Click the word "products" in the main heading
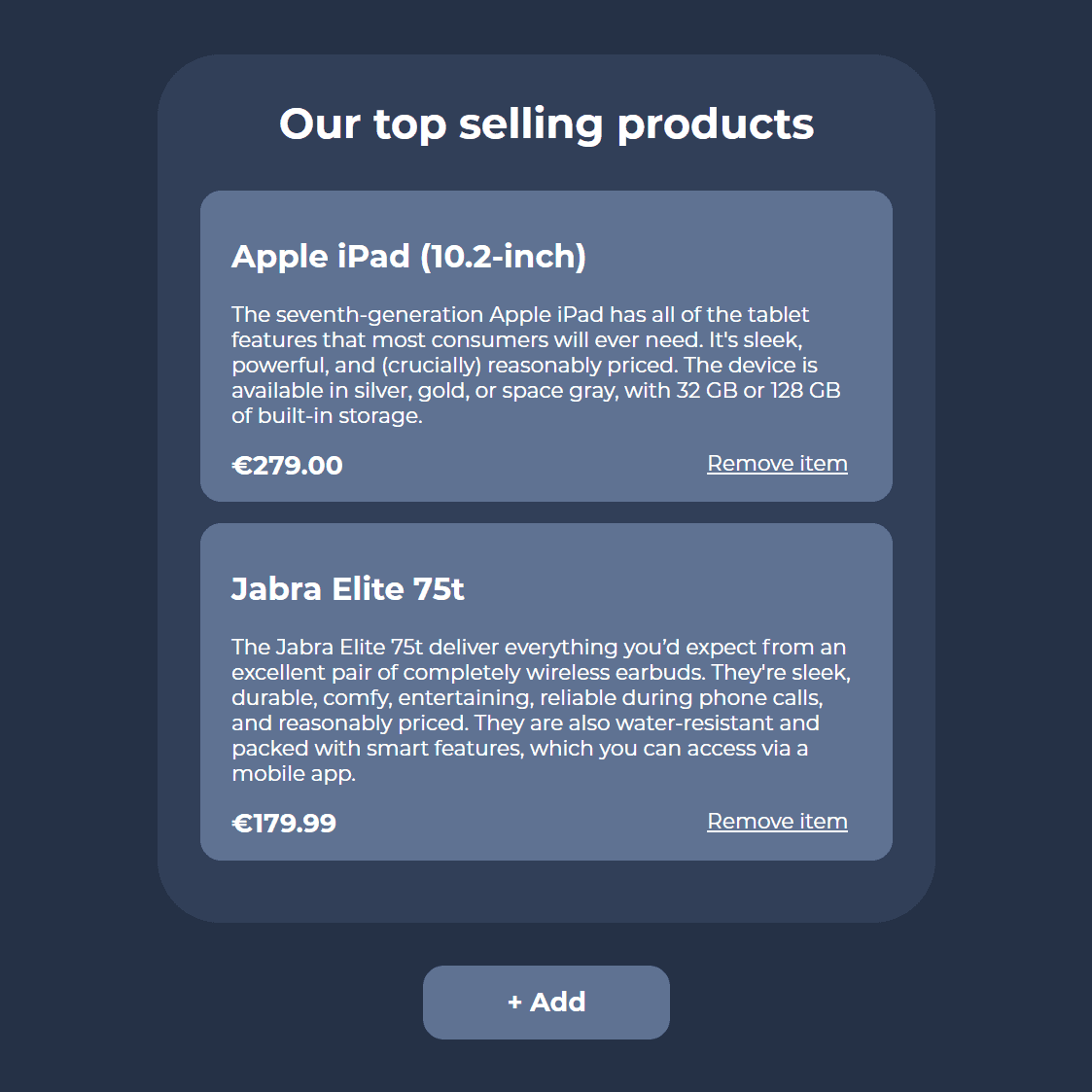Image resolution: width=1092 pixels, height=1092 pixels. coord(716,123)
